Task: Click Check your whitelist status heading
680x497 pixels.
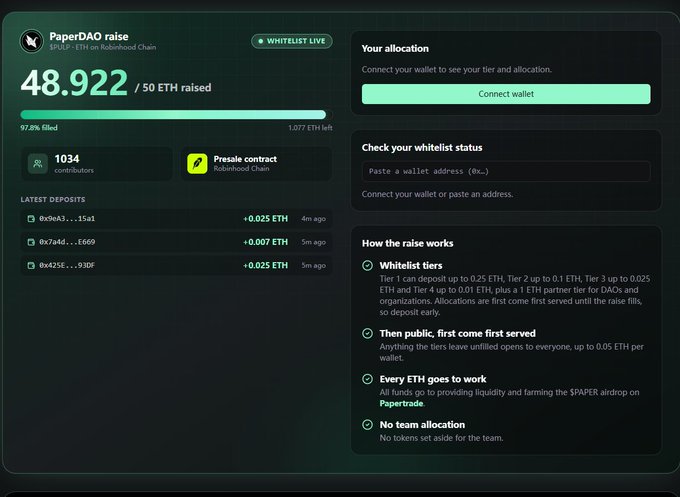Action: 422,147
